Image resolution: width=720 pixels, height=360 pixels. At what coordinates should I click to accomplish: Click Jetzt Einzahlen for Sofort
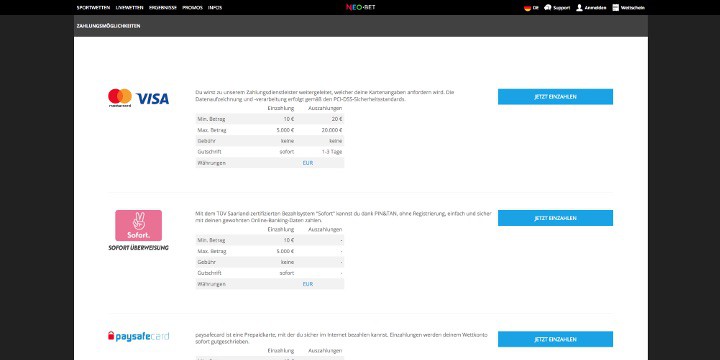[555, 218]
